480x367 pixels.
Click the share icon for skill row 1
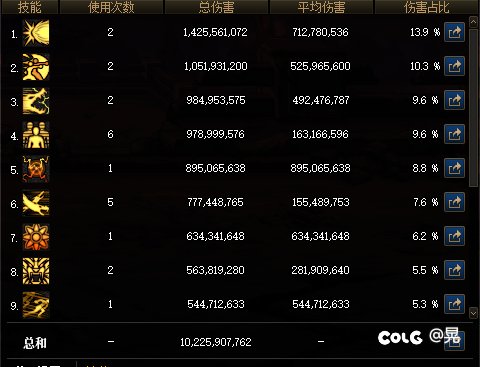(454, 32)
